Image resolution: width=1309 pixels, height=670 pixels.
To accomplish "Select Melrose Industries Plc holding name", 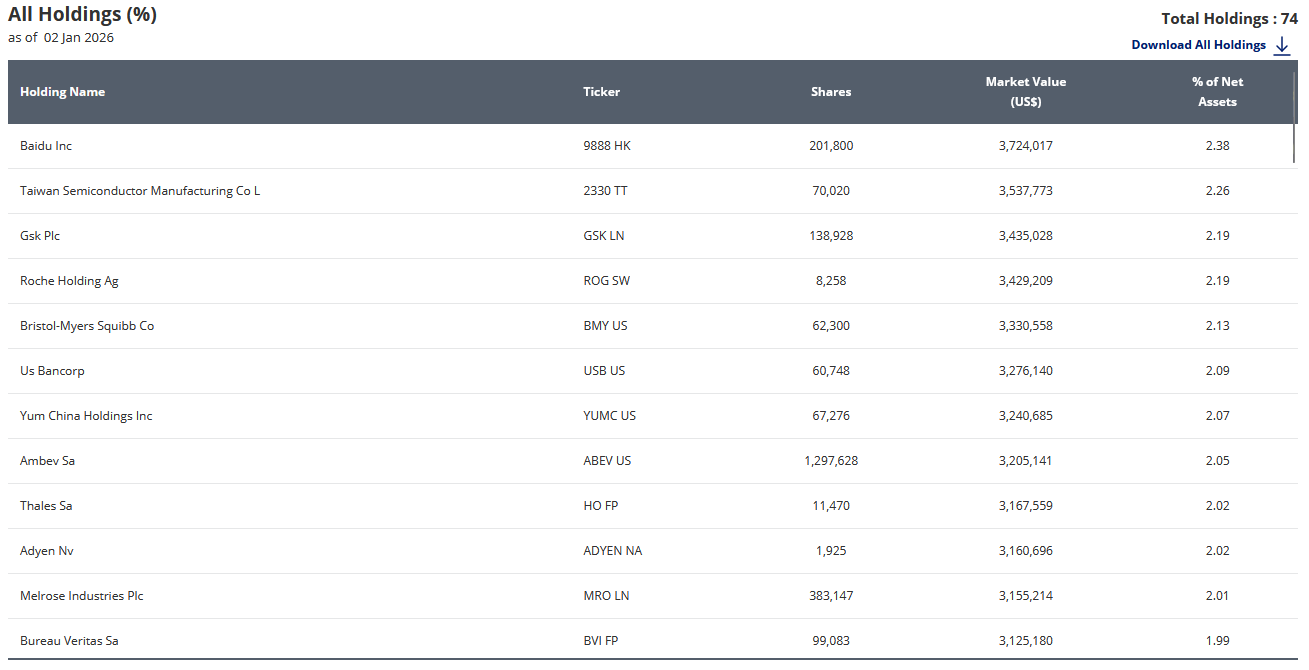I will (82, 596).
